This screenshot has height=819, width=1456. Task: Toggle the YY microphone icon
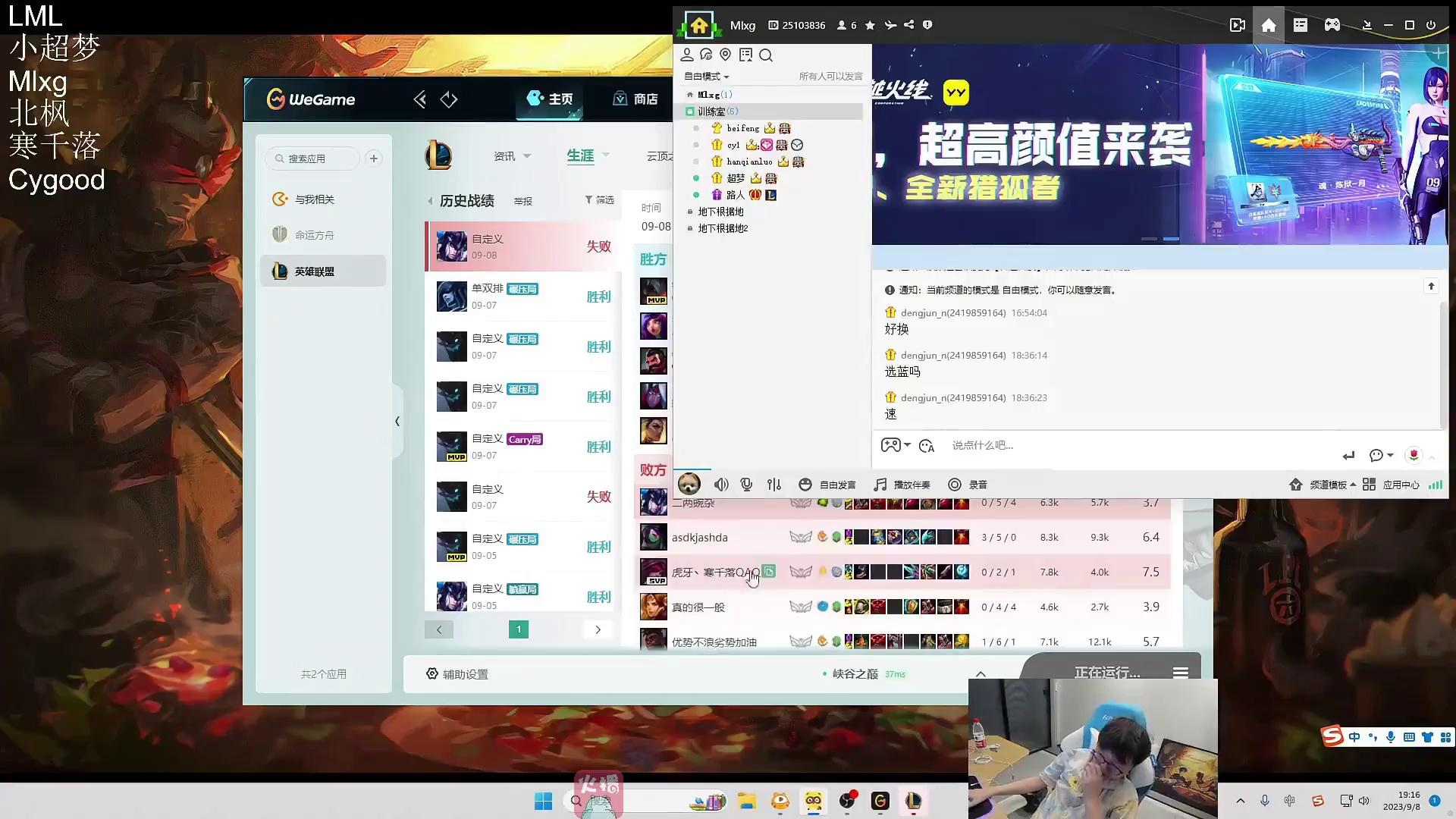747,485
